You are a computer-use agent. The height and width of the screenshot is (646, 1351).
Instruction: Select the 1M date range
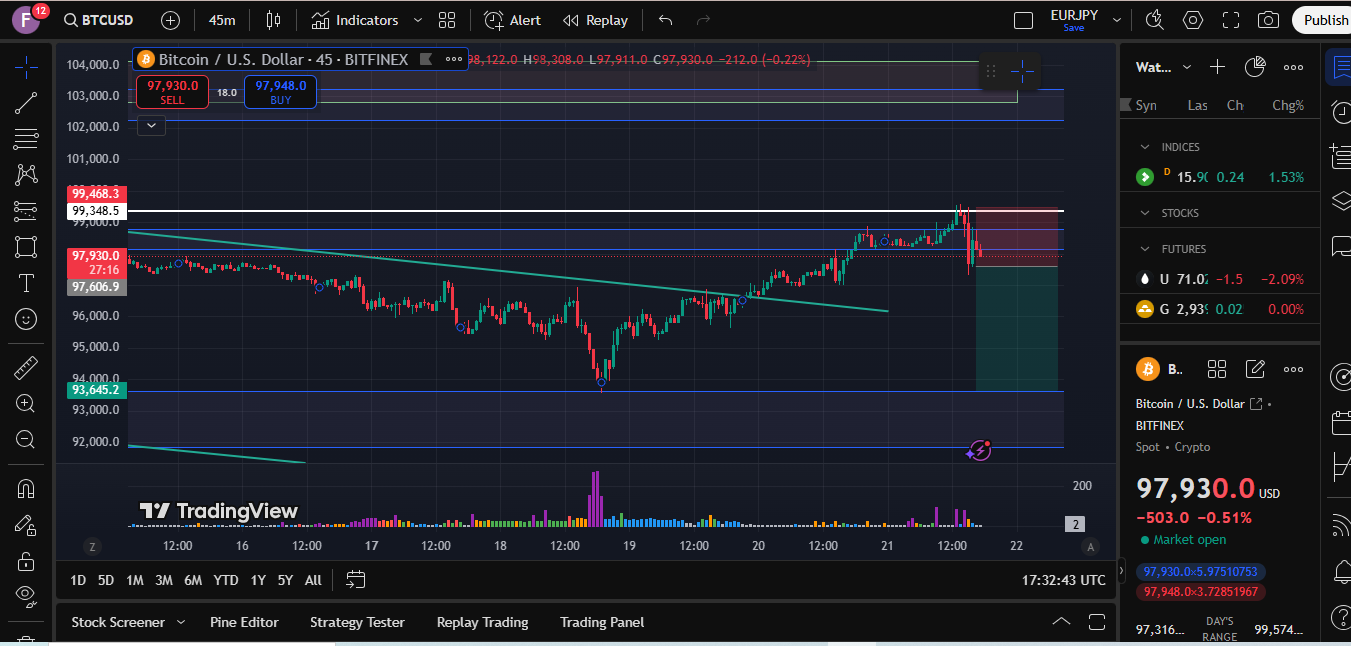[134, 580]
